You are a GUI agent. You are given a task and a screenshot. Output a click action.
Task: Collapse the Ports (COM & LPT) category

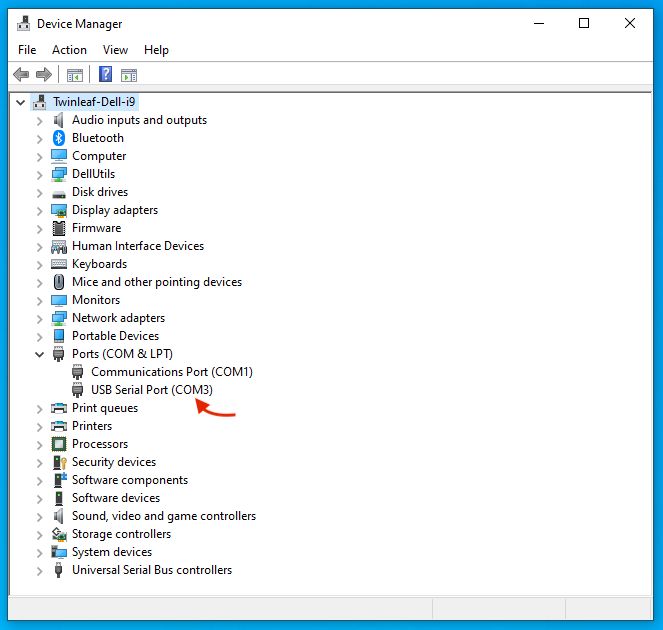click(x=39, y=354)
